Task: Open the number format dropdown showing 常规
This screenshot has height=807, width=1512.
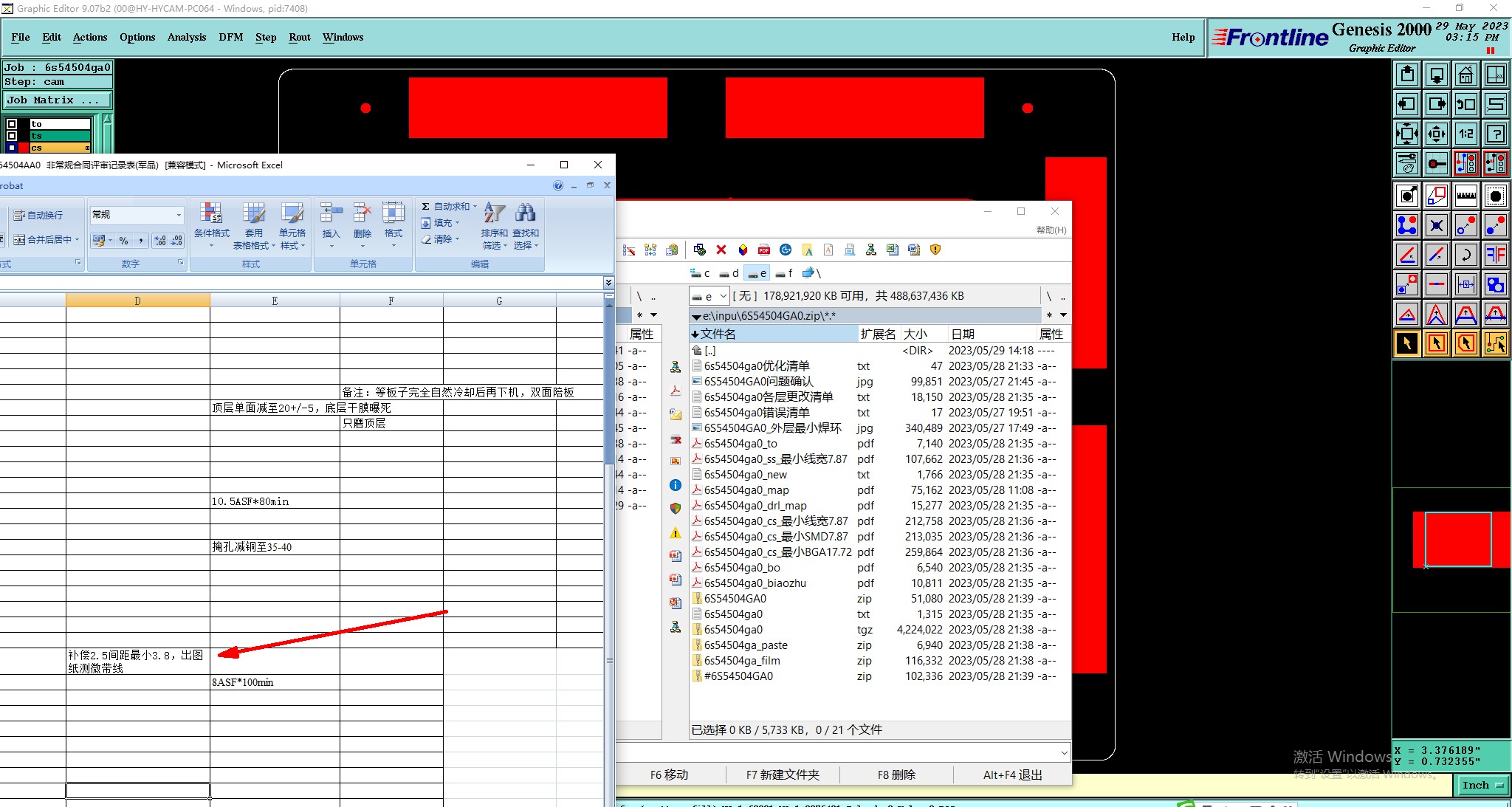Action: point(179,215)
